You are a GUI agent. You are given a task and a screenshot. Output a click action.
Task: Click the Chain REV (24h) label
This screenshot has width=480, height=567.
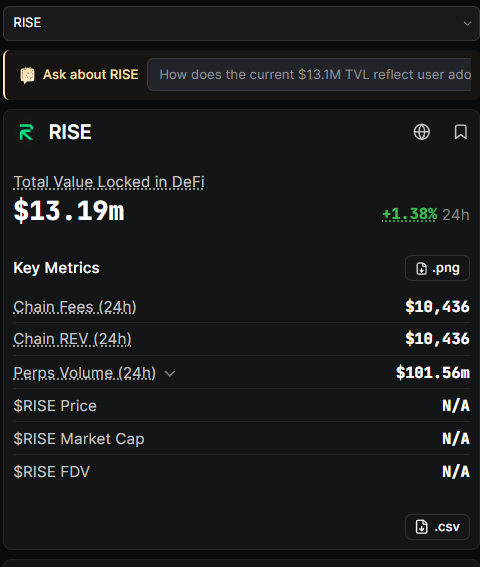[72, 339]
